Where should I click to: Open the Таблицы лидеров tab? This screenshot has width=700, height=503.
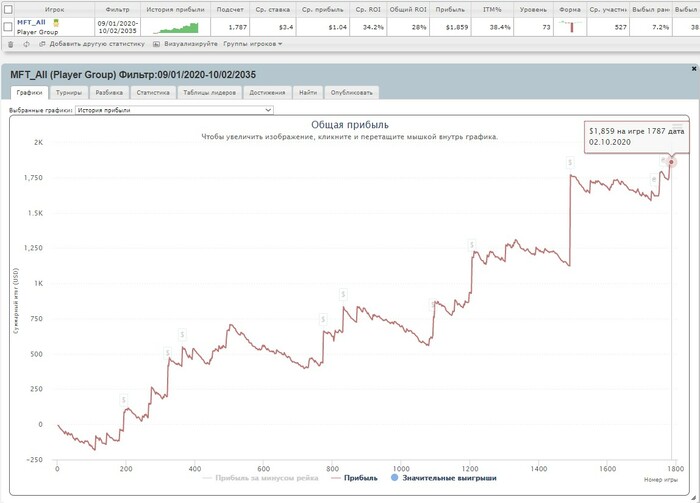coord(209,92)
